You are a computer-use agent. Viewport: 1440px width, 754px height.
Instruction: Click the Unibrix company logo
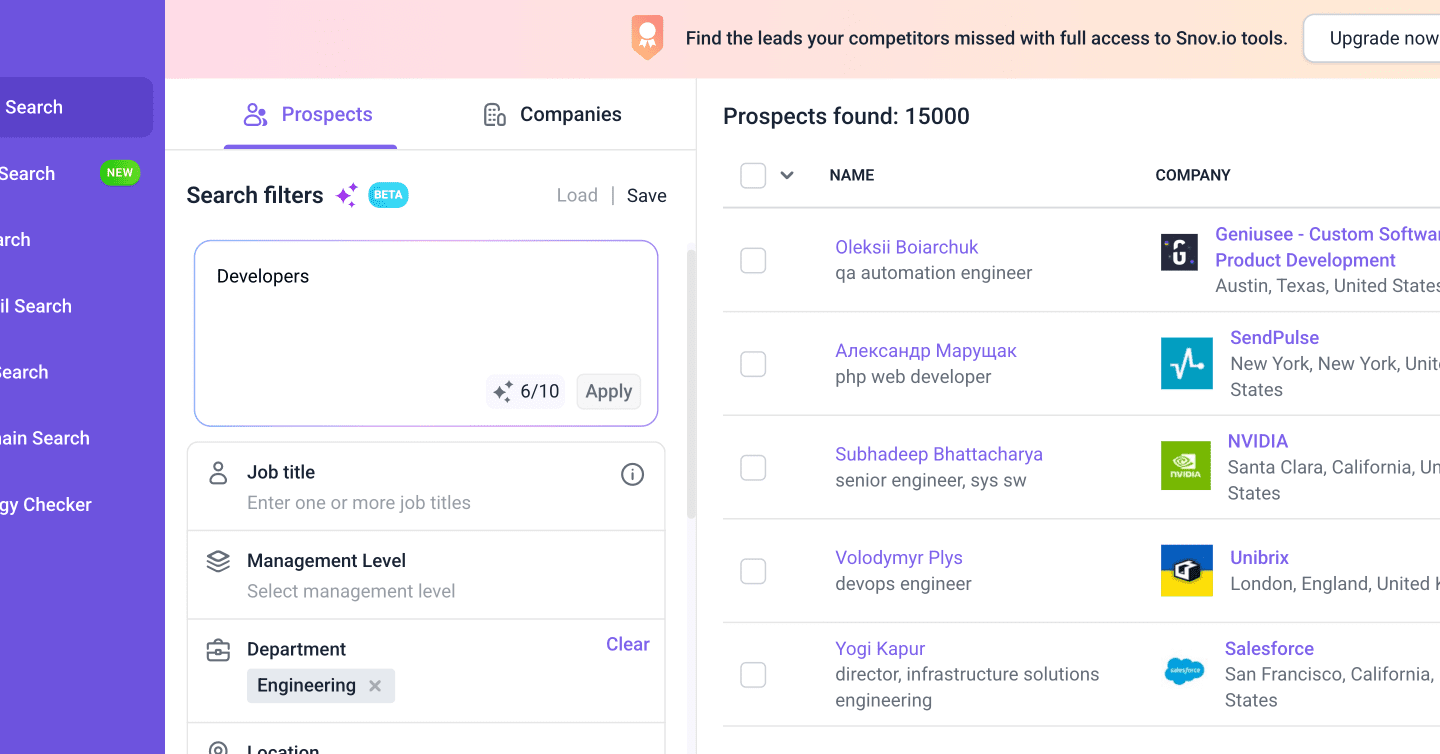tap(1186, 571)
